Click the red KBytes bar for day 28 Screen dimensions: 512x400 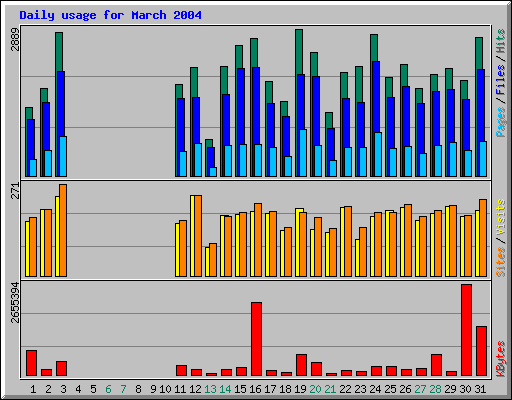point(436,365)
